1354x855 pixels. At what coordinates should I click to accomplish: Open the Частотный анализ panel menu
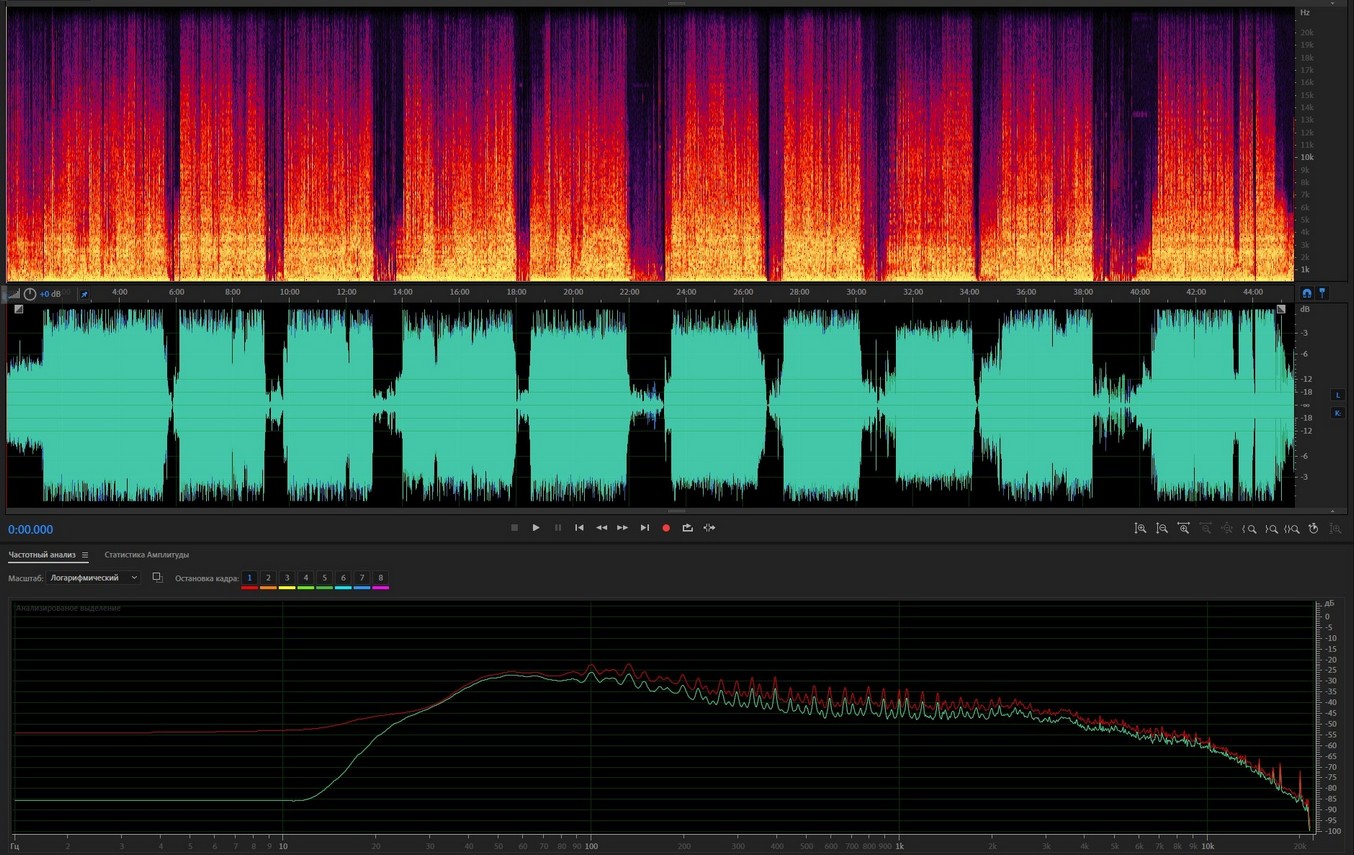pos(85,555)
